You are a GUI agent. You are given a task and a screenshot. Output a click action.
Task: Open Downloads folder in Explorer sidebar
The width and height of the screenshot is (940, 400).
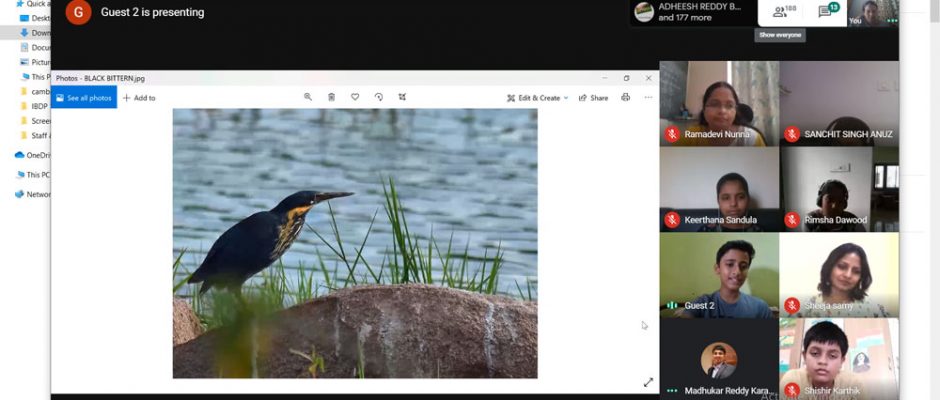[35, 33]
